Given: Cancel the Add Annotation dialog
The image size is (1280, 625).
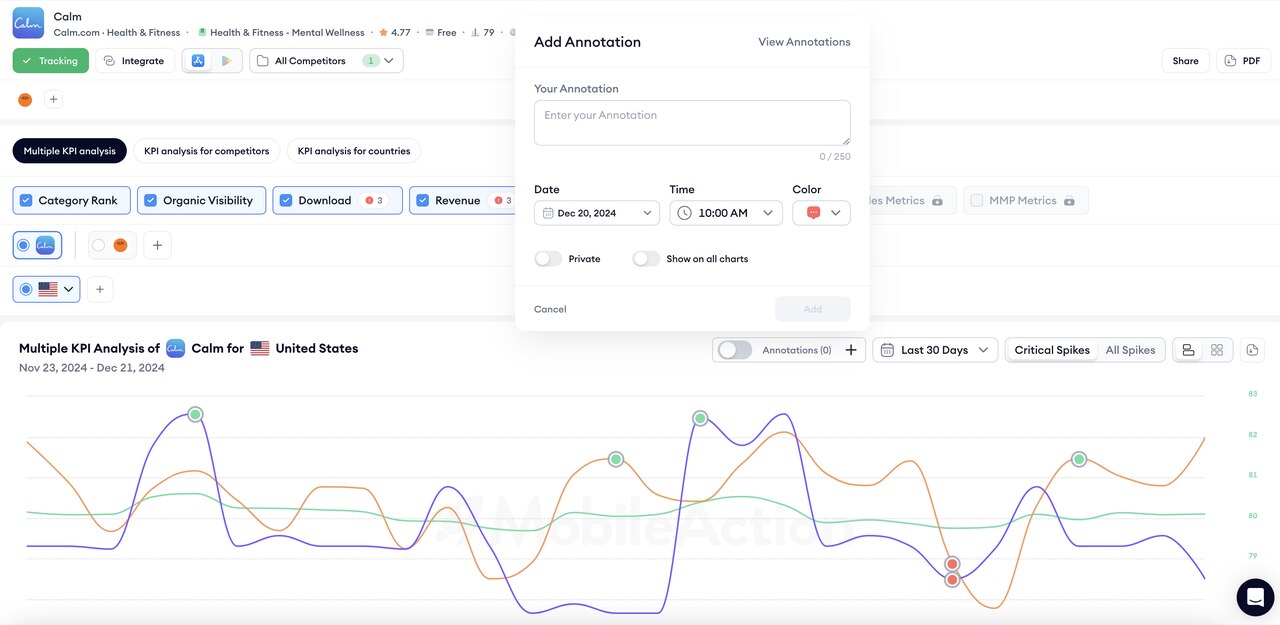Looking at the screenshot, I should pyautogui.click(x=550, y=309).
